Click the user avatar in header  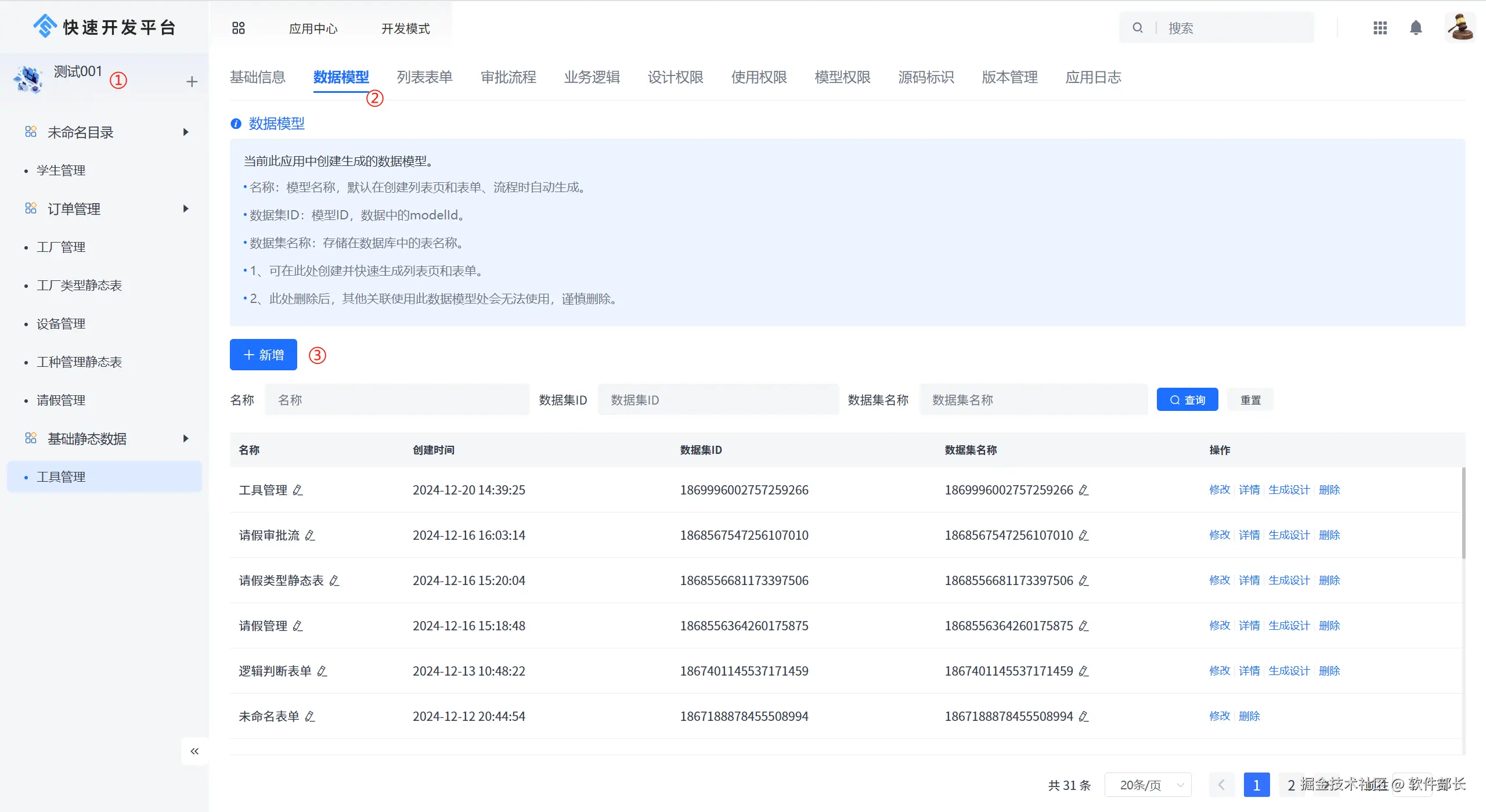[1460, 27]
